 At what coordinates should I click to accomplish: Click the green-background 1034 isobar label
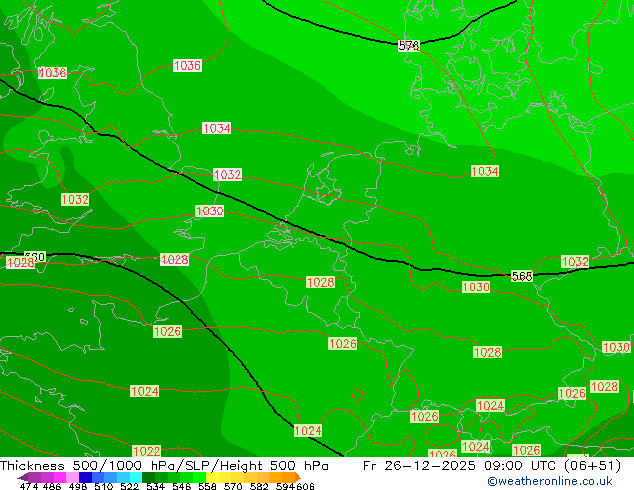(x=485, y=171)
